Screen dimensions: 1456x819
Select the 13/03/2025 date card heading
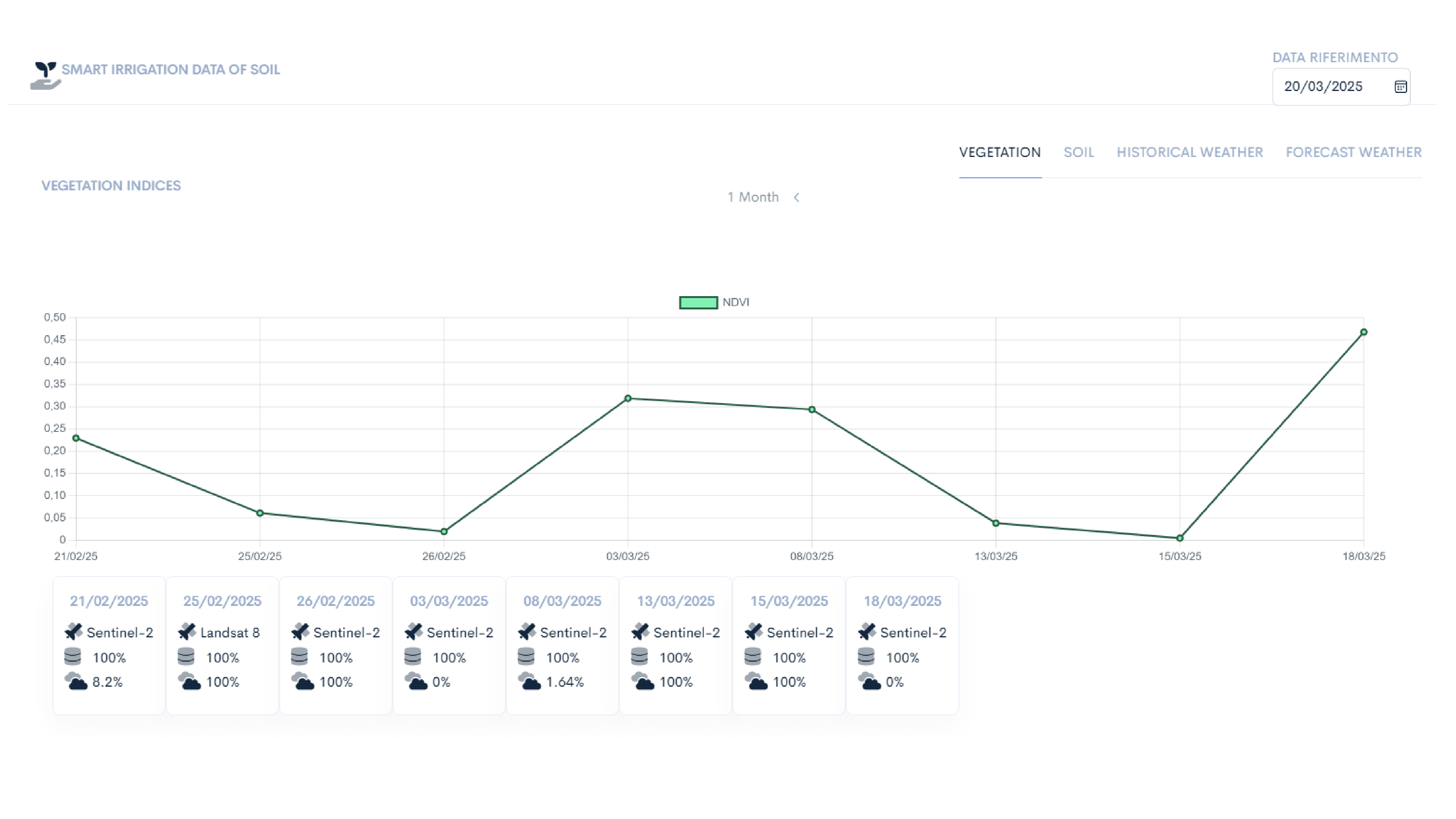click(x=675, y=601)
